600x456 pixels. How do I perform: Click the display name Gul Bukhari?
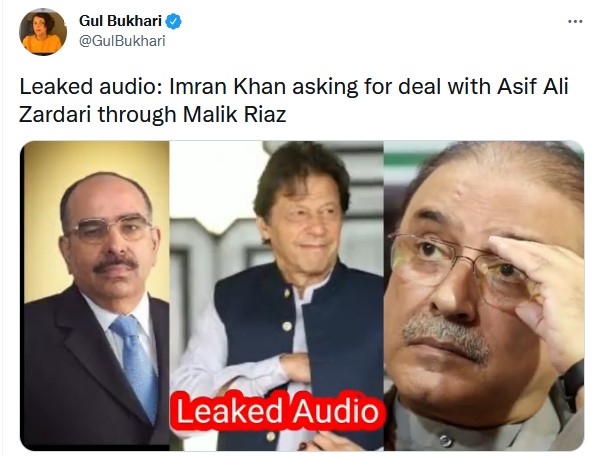[x=120, y=21]
